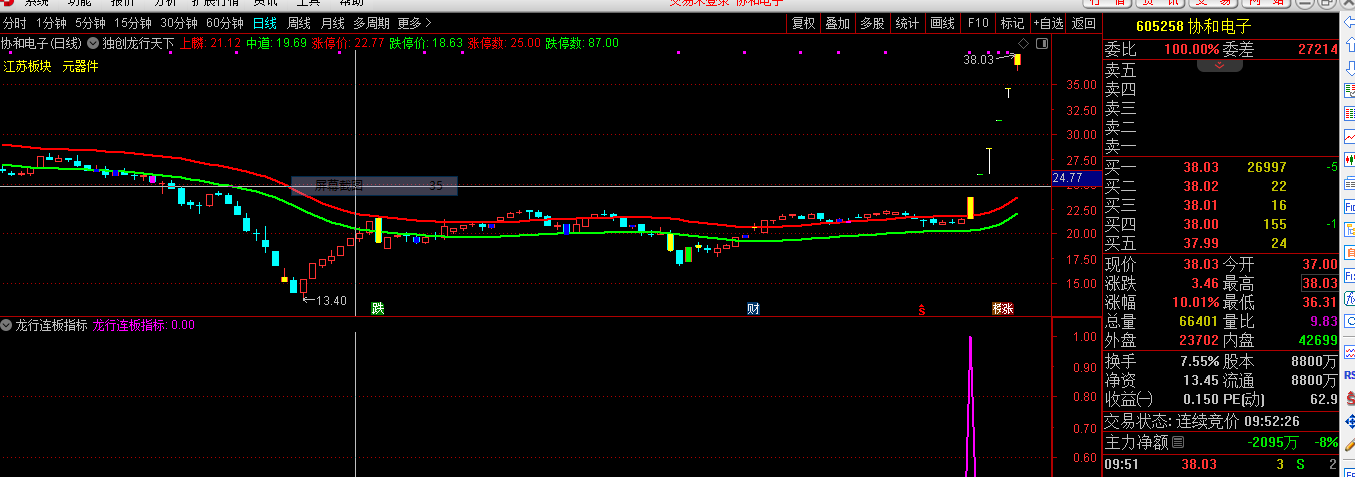The image size is (1355, 477).
Task: Click the 605258 协和电子 stock title
Action: point(1194,26)
